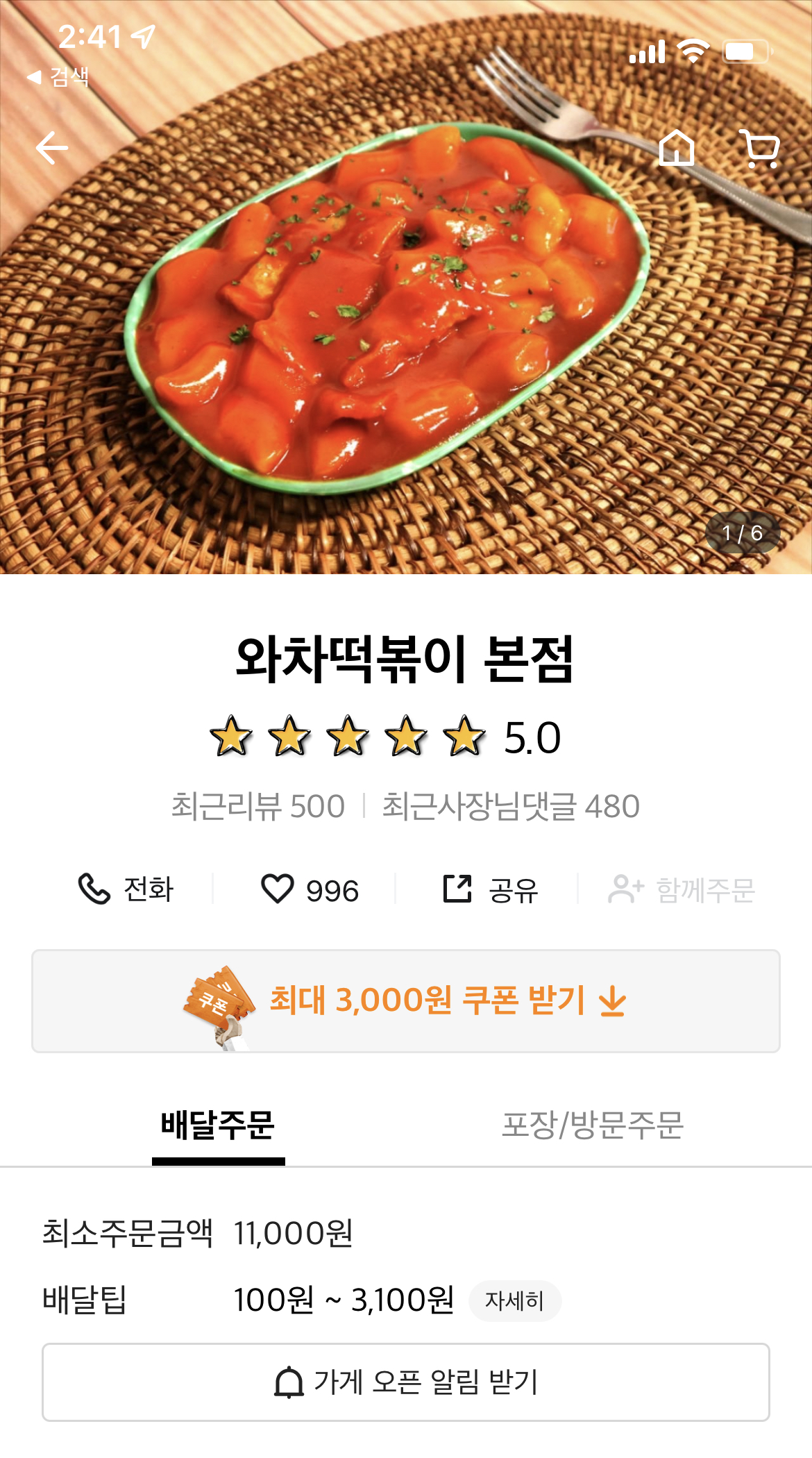The width and height of the screenshot is (812, 1458).
Task: Open the shopping cart
Action: tap(761, 148)
